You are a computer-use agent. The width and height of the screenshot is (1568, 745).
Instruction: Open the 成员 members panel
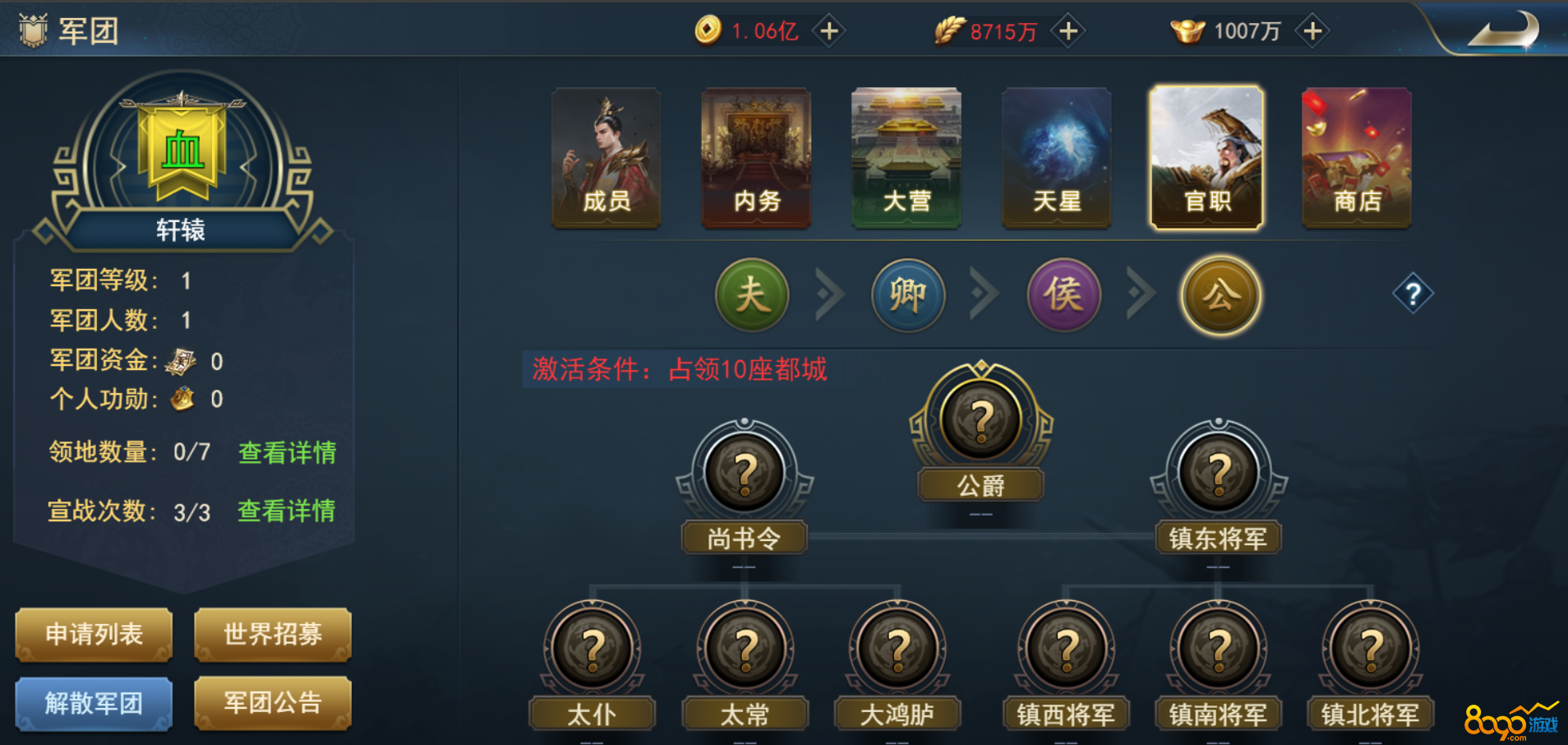(606, 158)
